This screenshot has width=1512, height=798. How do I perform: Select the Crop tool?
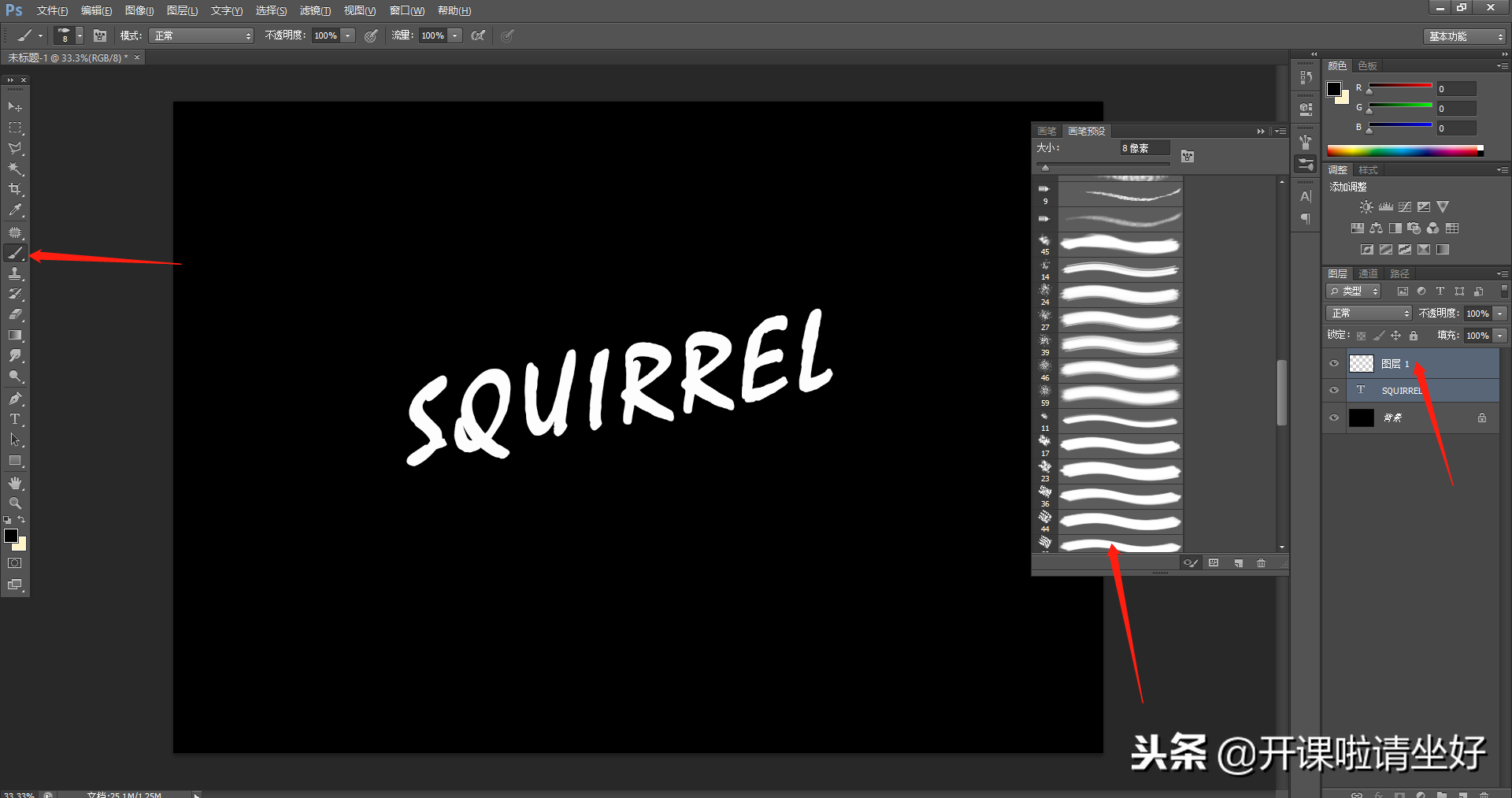(15, 189)
